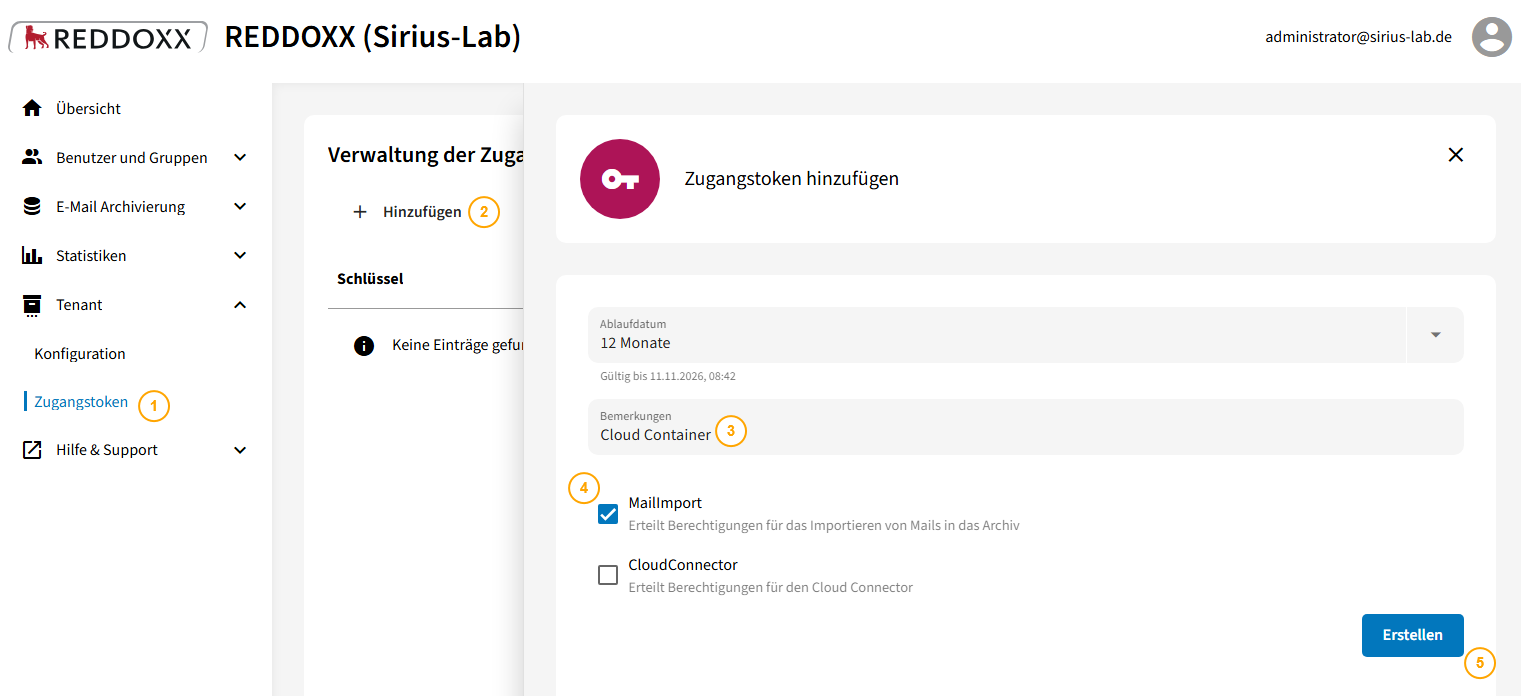Click the E-Mail Archivierung database icon
This screenshot has height=696, width=1521.
(x=32, y=206)
